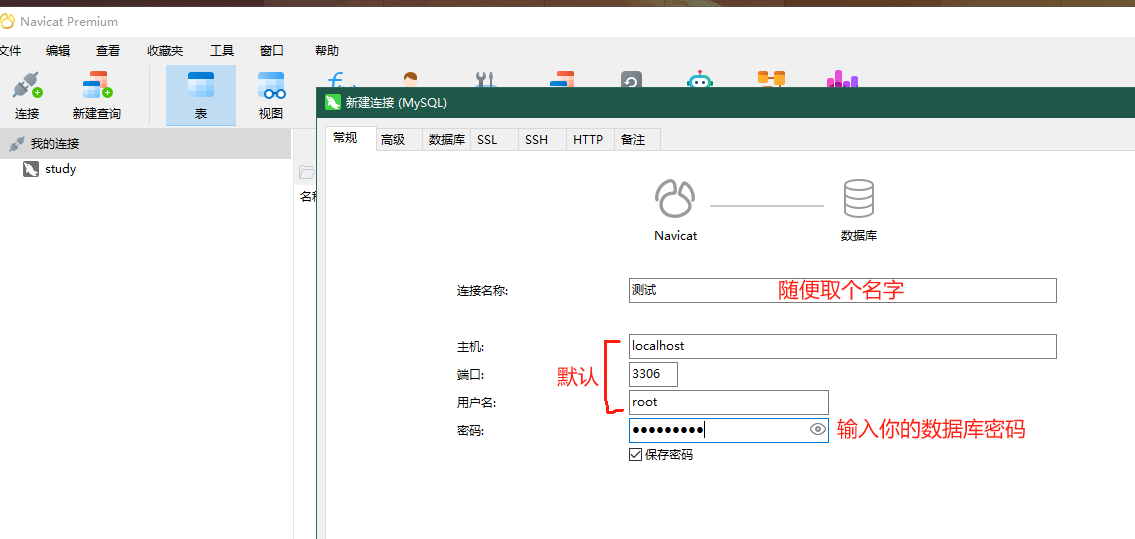Switch to the 常规 tab
Screen dimensions: 1135x539
(x=351, y=138)
